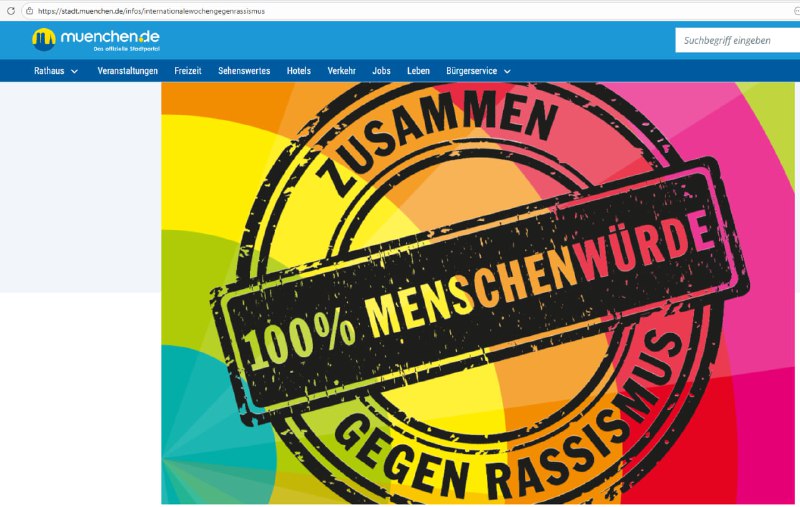Open the Verkehr section

coord(341,71)
